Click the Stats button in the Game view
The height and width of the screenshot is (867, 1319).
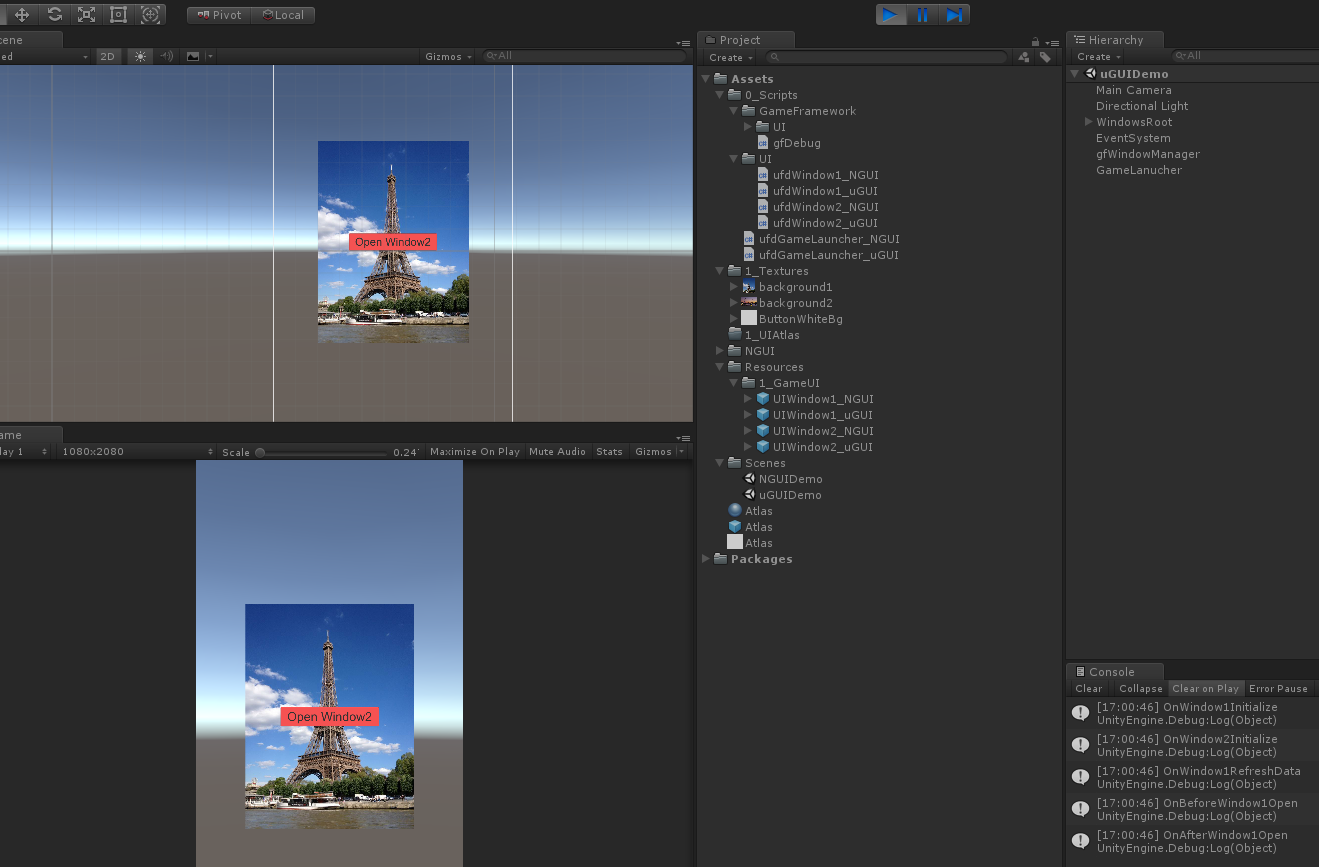(609, 452)
